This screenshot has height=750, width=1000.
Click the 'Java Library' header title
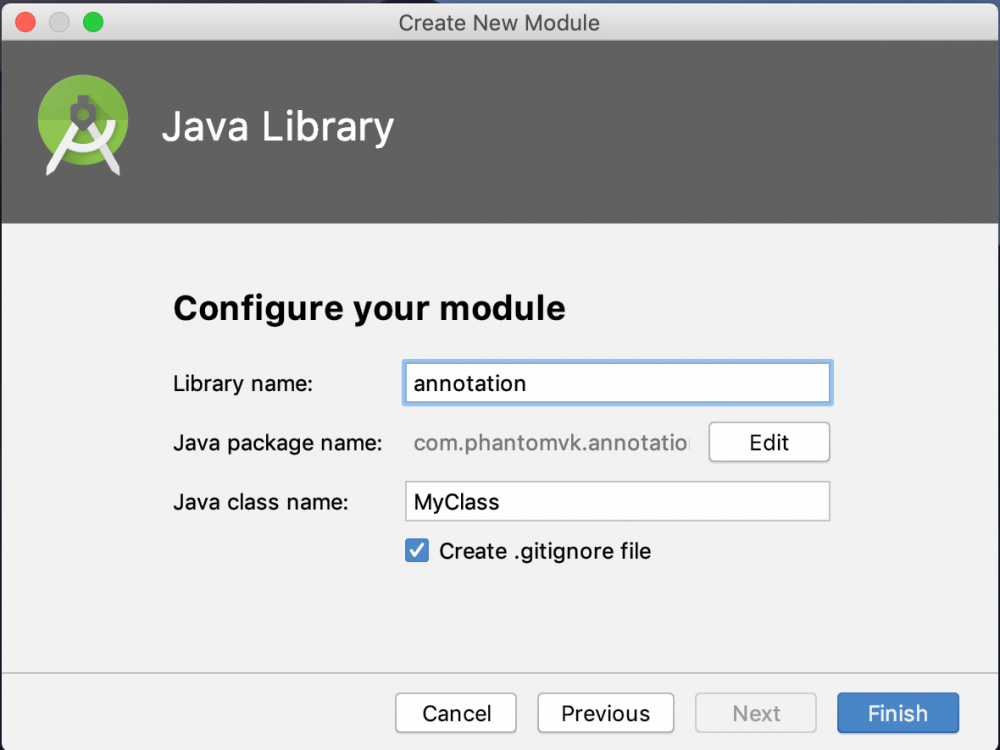[x=278, y=127]
